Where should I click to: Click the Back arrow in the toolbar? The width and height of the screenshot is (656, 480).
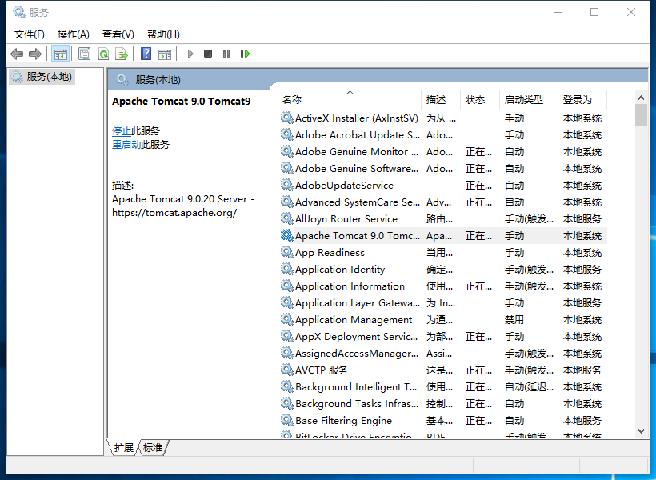click(16, 54)
